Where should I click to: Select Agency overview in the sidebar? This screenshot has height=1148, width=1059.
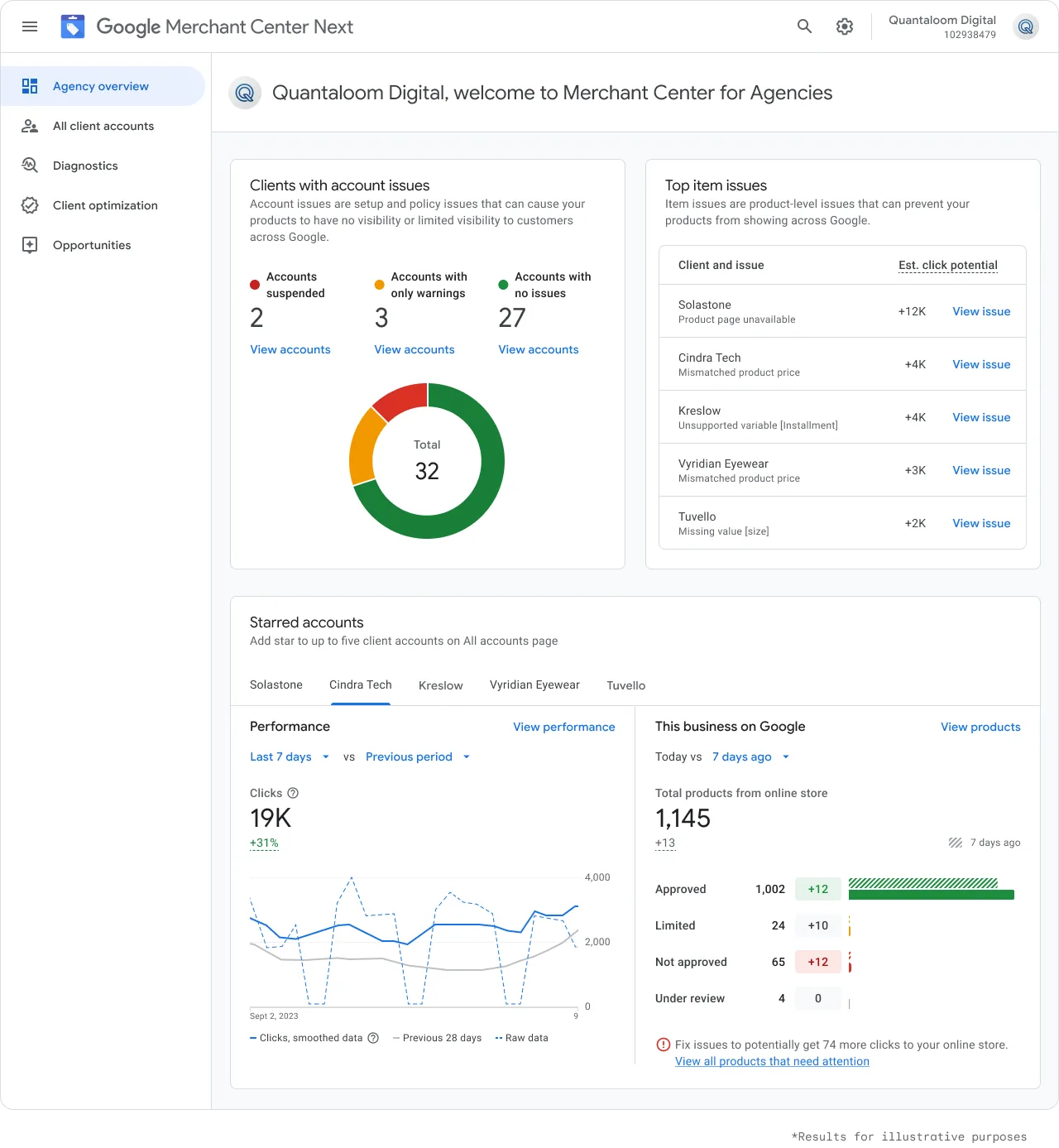(103, 86)
